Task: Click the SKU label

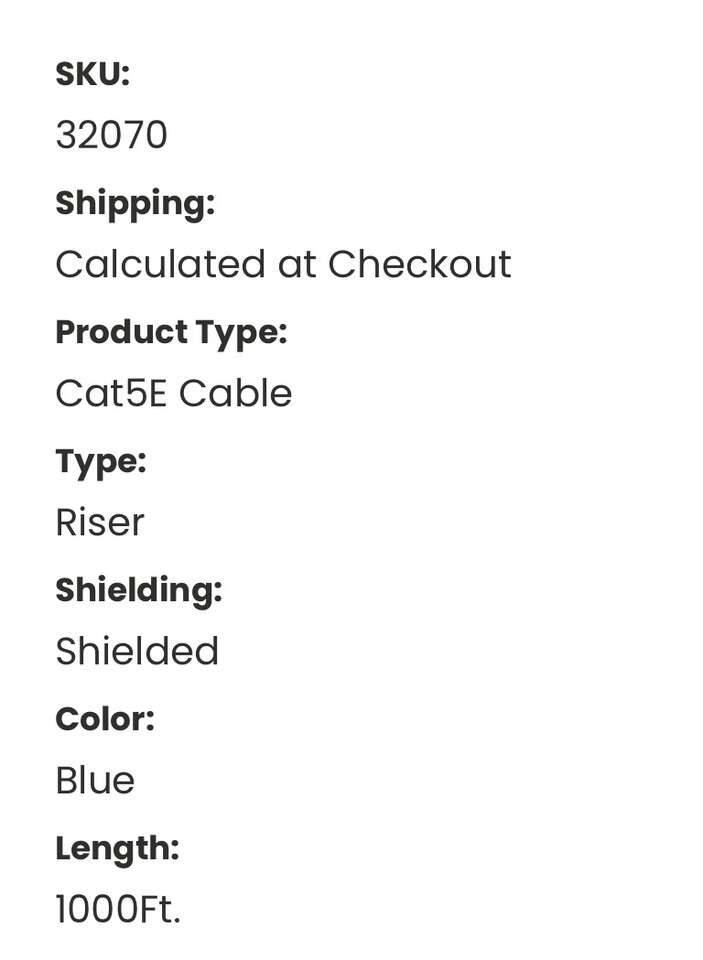Action: [x=92, y=74]
